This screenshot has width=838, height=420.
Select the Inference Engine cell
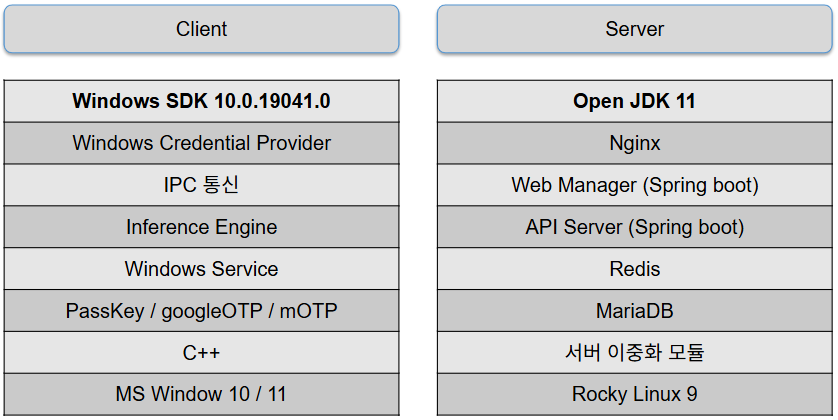(201, 227)
